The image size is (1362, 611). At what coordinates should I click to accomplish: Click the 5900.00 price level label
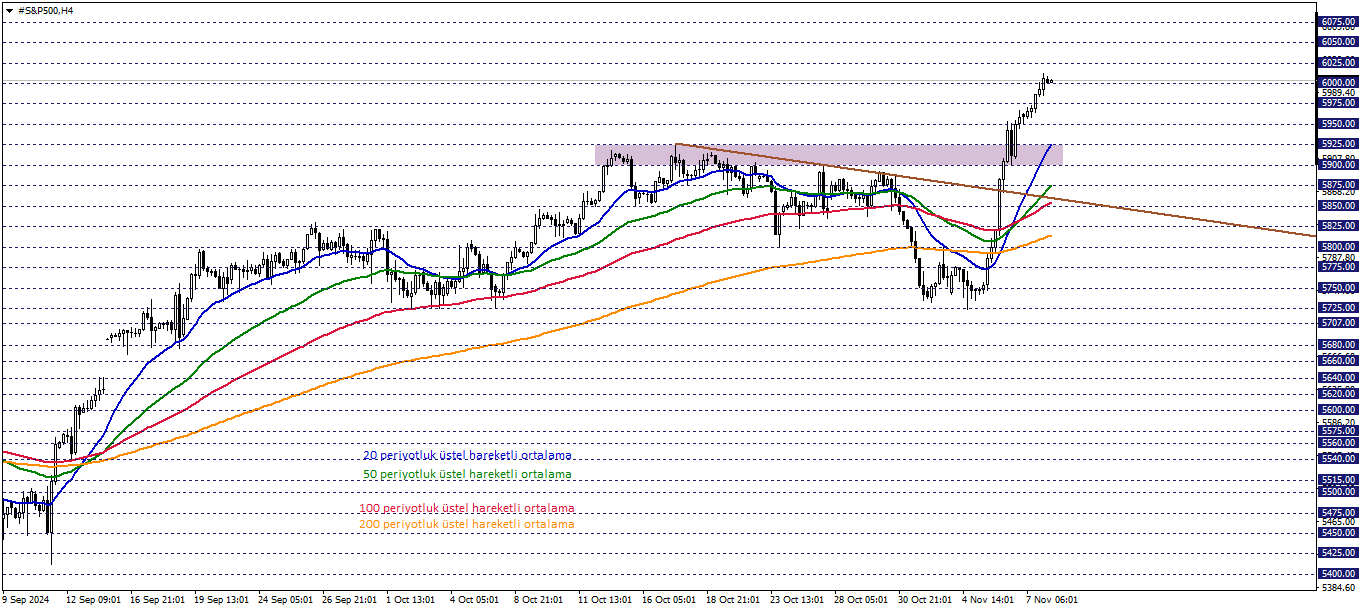coord(1338,164)
